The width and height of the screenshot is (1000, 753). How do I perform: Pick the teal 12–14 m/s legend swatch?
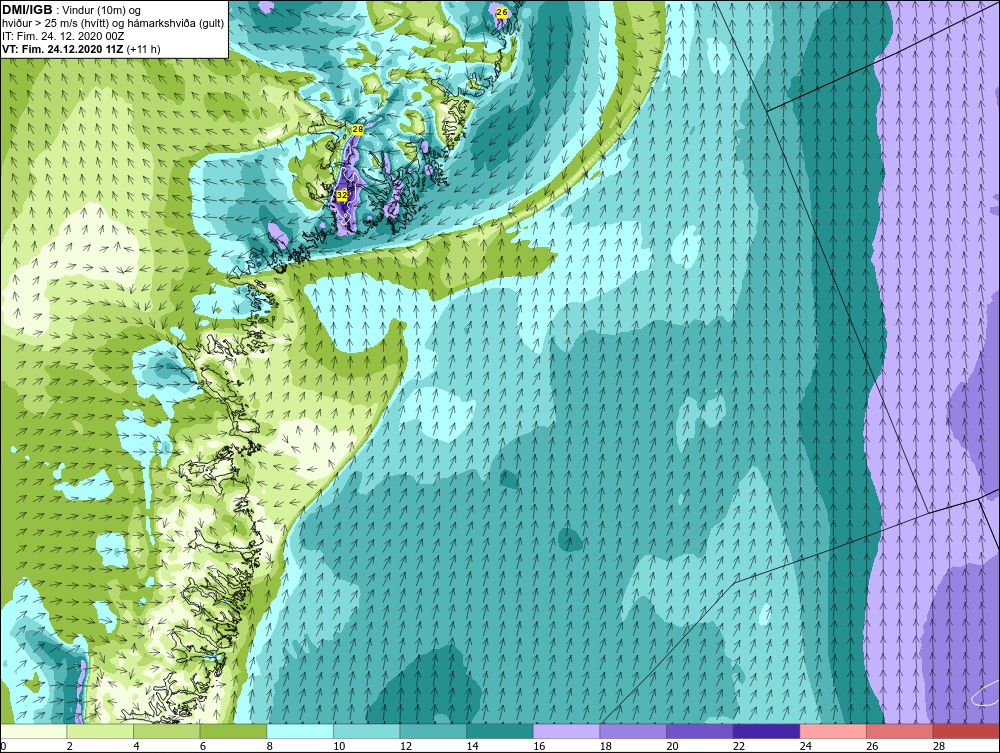(x=433, y=731)
